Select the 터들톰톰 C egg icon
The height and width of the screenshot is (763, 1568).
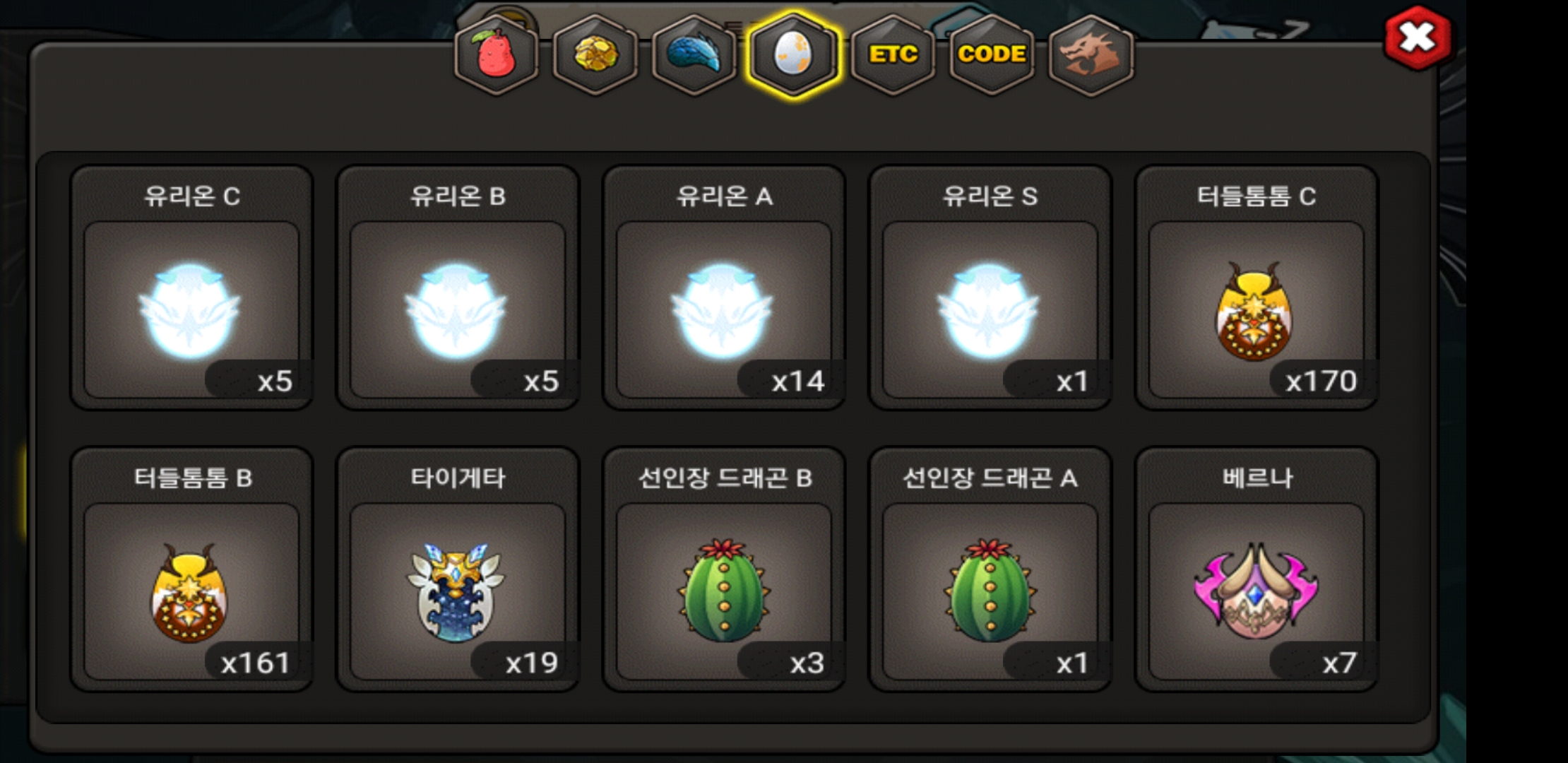tap(1254, 311)
